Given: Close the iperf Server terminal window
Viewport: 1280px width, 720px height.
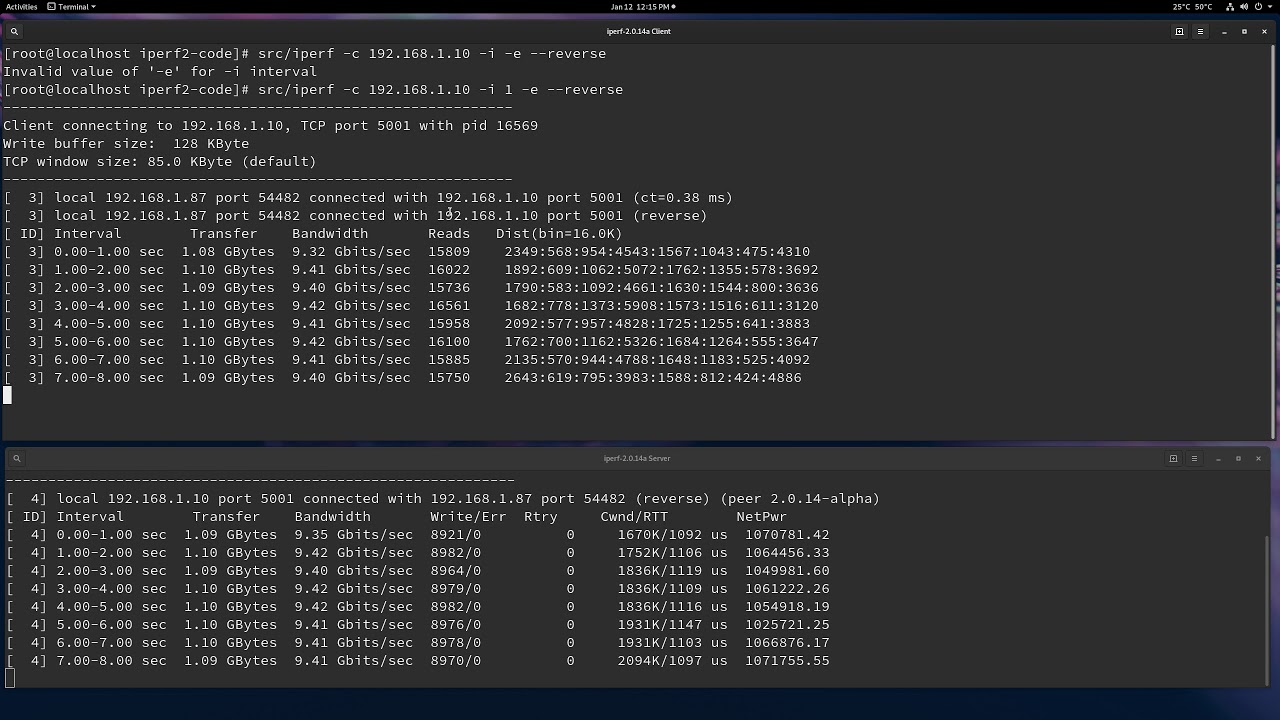Looking at the screenshot, I should pos(1258,458).
